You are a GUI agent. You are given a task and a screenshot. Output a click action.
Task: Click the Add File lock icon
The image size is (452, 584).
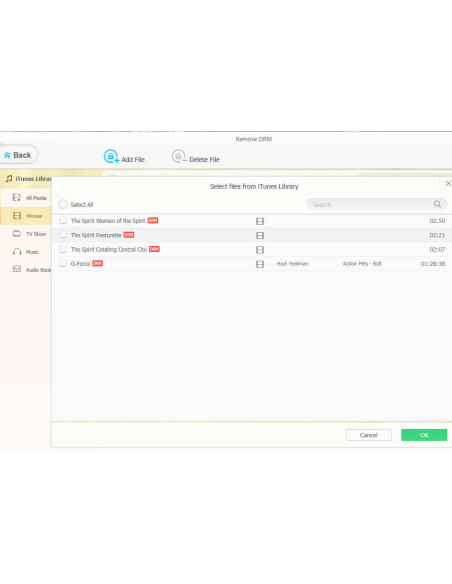coord(111,156)
